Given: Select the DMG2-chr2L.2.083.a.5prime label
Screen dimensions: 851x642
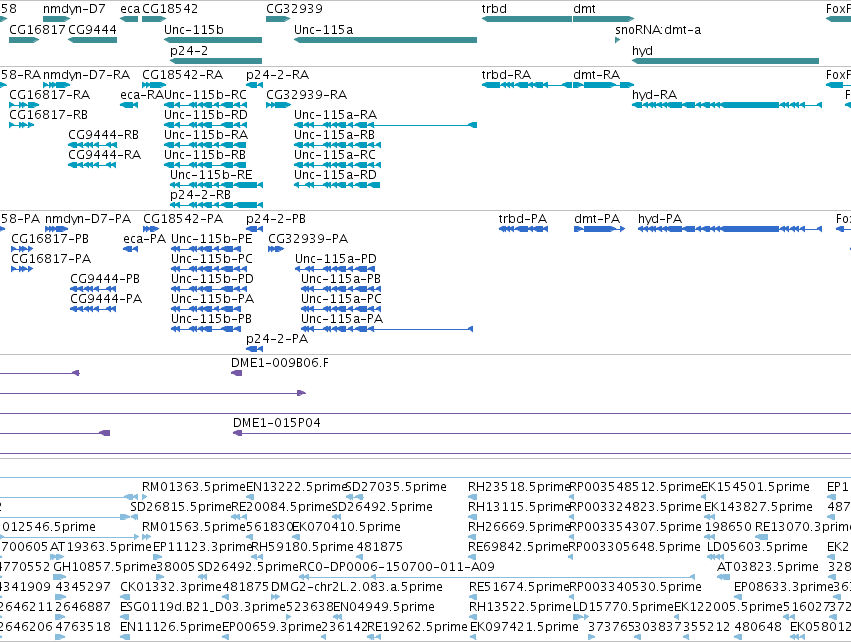Looking at the screenshot, I should click(357, 587).
